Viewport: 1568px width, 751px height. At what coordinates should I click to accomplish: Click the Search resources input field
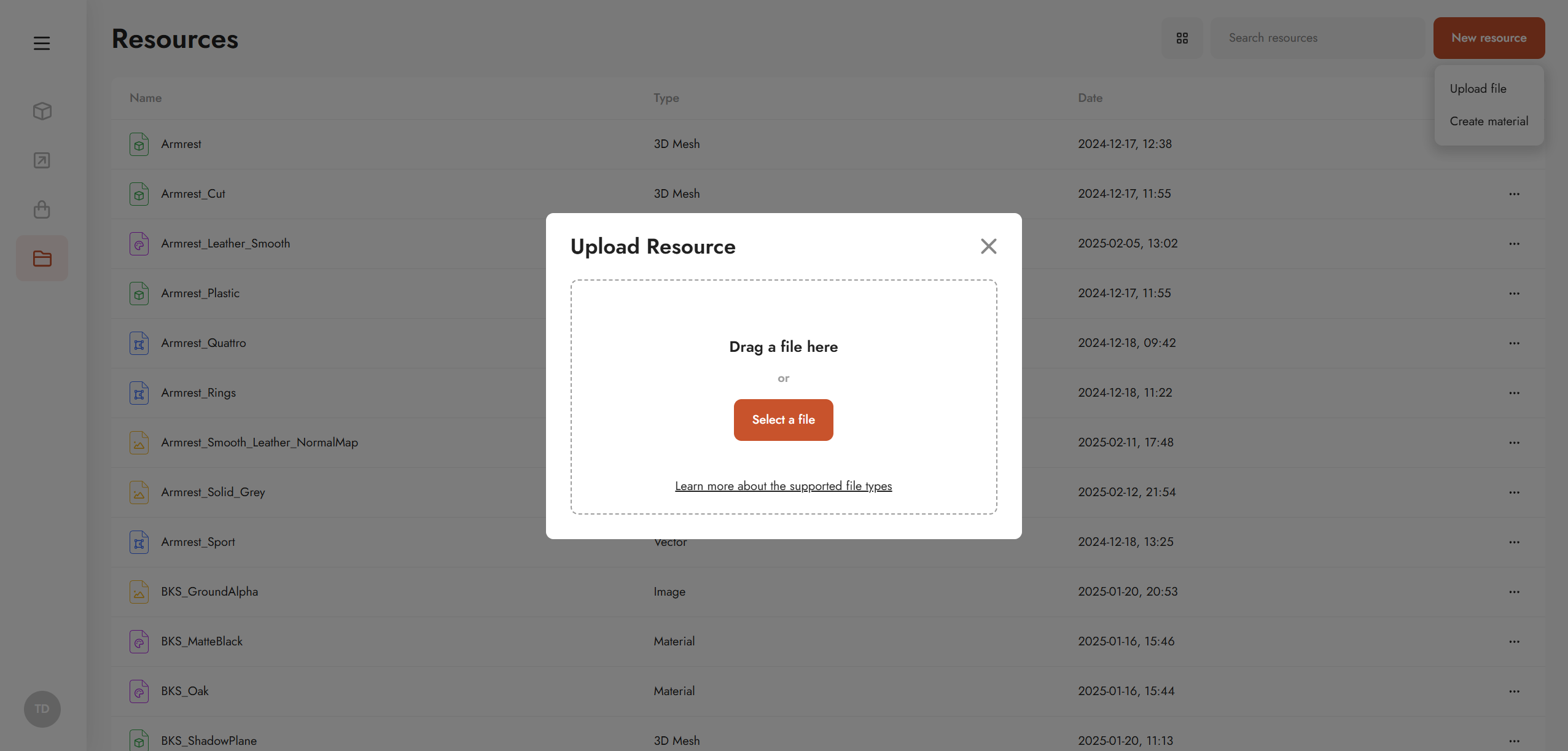(x=1317, y=38)
